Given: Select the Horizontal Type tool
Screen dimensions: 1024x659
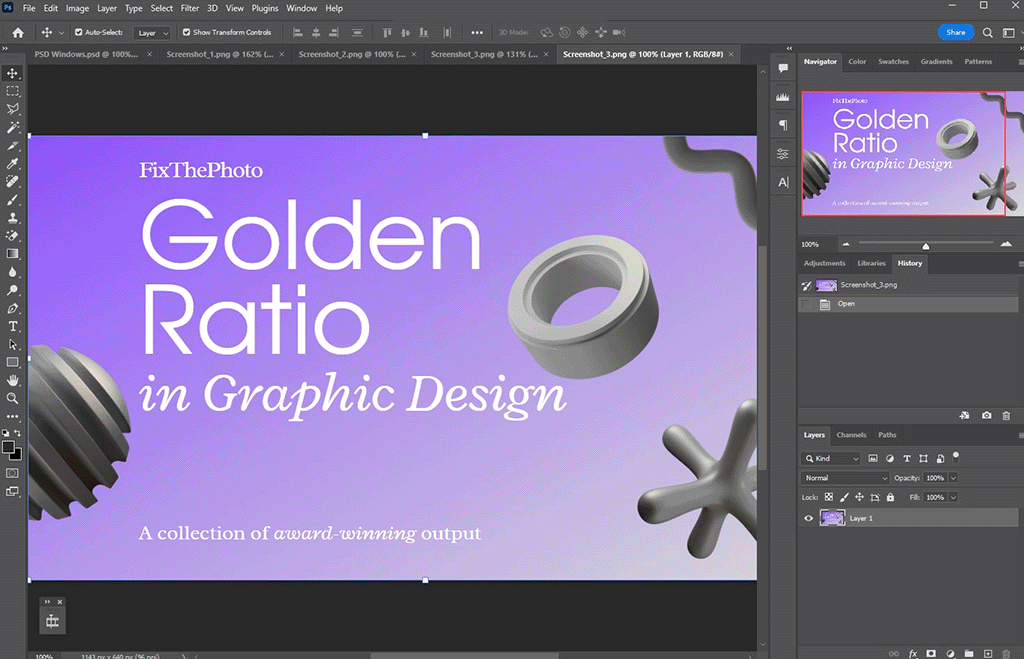Looking at the screenshot, I should tap(13, 326).
